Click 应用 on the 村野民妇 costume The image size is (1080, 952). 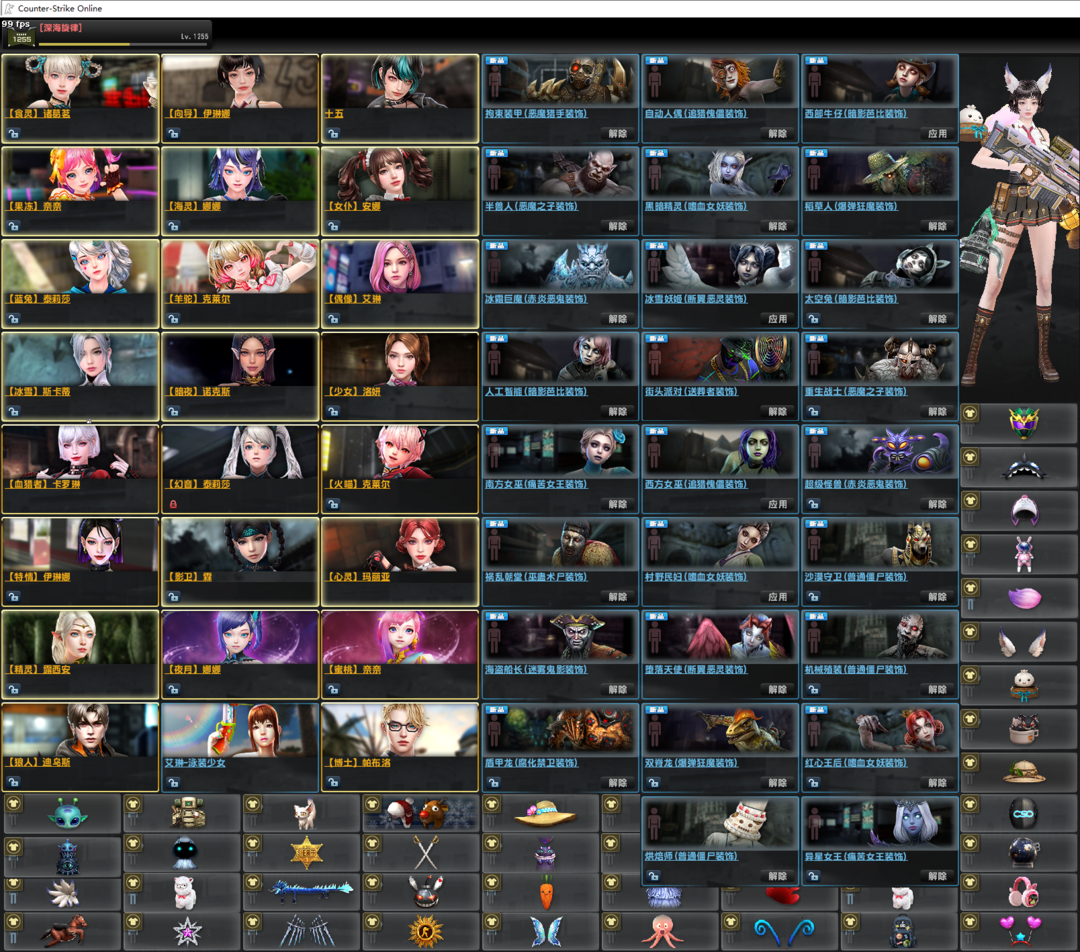click(x=778, y=597)
